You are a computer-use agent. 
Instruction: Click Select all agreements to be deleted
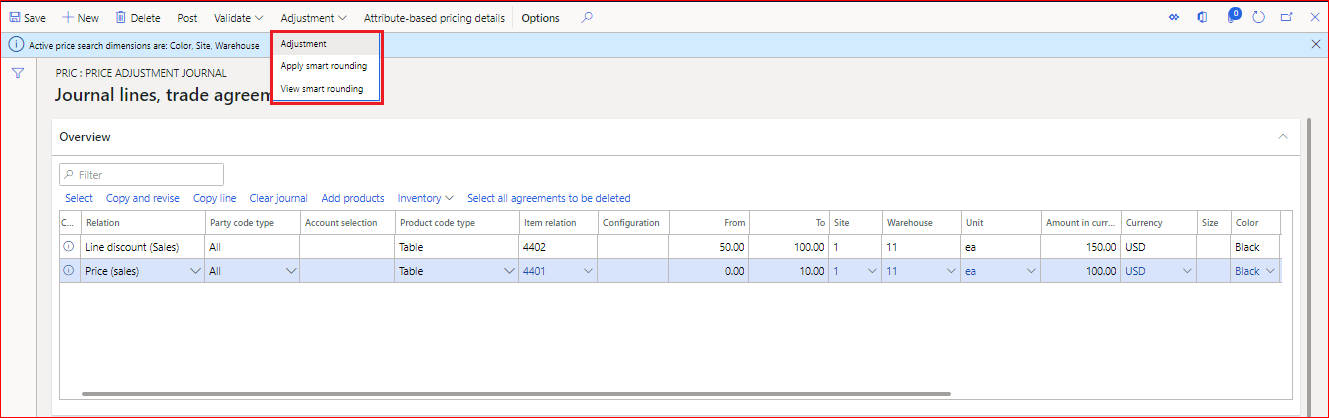point(549,198)
